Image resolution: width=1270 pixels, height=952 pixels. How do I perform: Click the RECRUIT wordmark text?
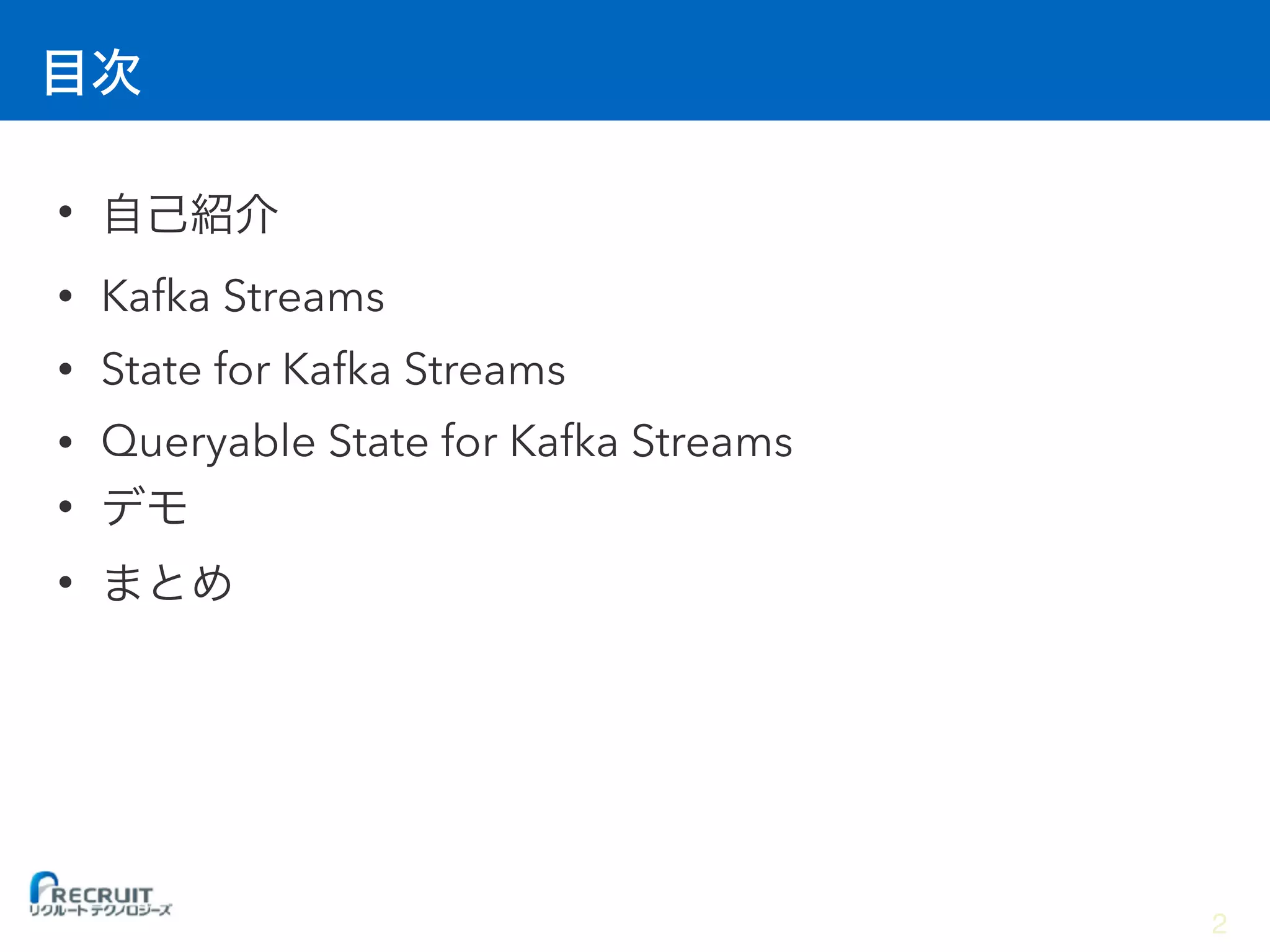[102, 895]
